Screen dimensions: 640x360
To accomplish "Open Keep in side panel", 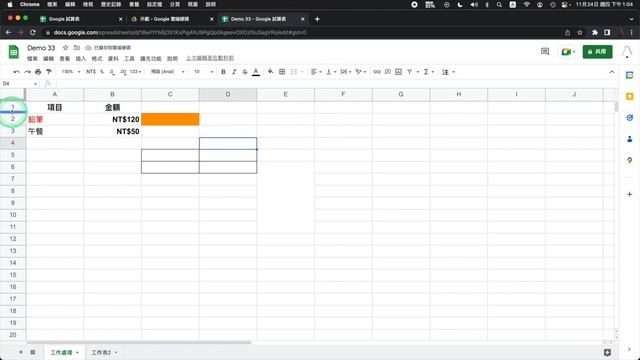I will pos(629,96).
